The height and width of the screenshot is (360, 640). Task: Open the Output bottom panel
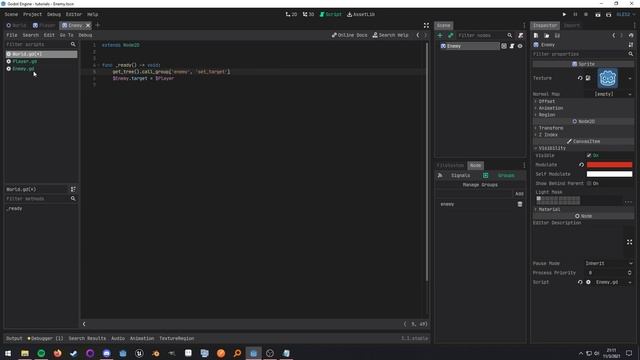coord(14,338)
